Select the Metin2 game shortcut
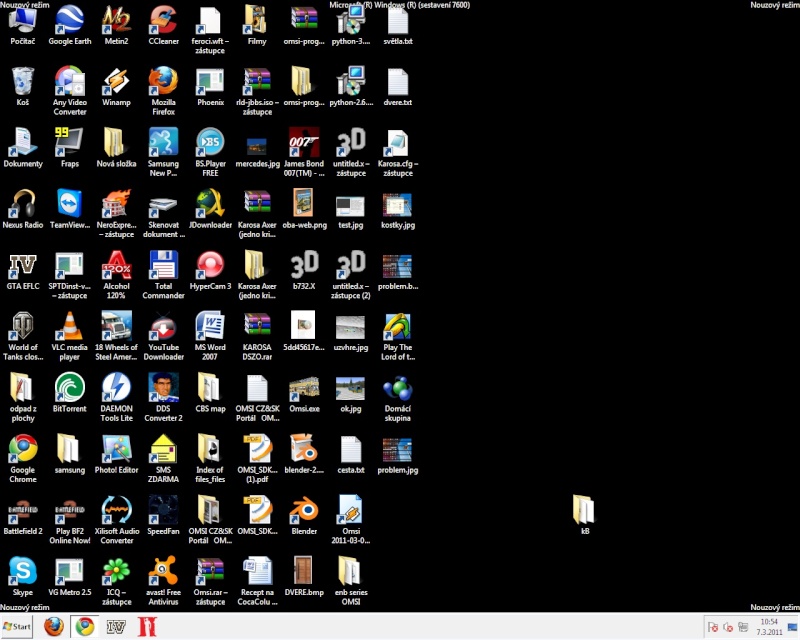The width and height of the screenshot is (800, 640). tap(116, 26)
